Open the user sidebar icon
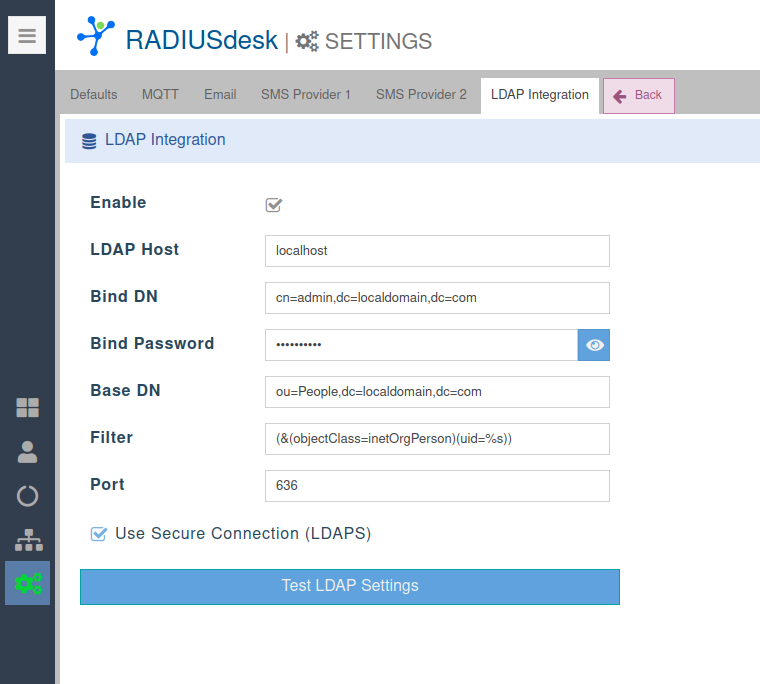This screenshot has height=684, width=760. tap(28, 452)
